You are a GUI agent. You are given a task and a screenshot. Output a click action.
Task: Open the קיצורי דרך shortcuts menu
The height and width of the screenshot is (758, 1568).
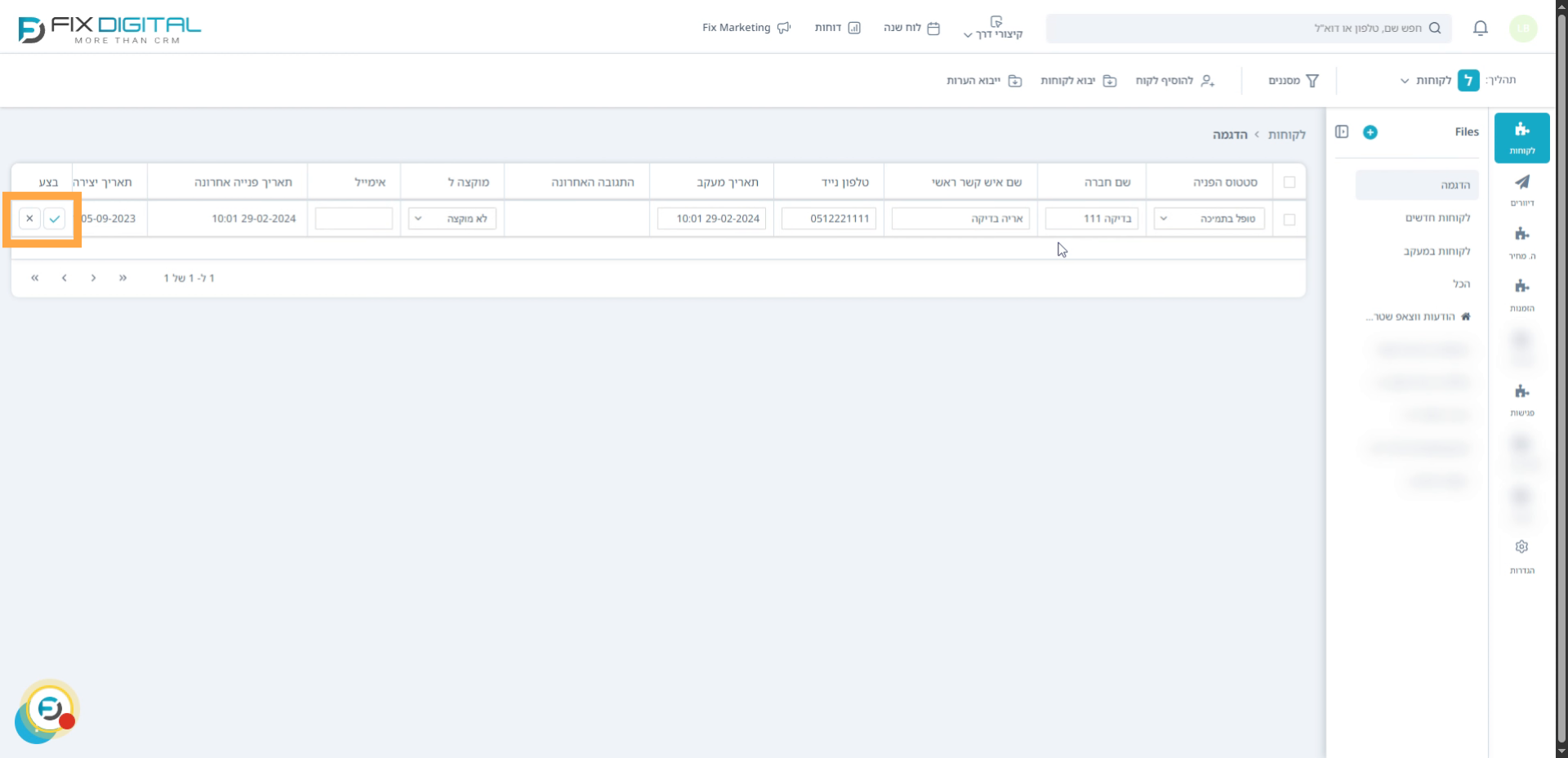coord(993,28)
